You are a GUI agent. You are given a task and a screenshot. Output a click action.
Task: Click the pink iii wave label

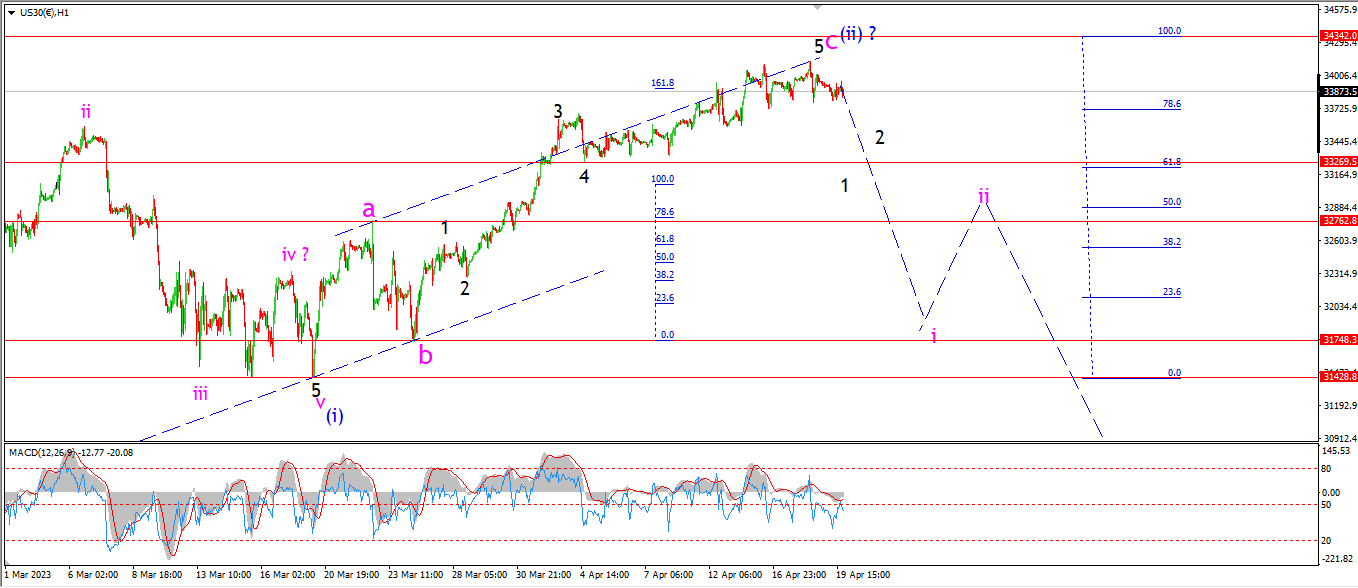(201, 393)
